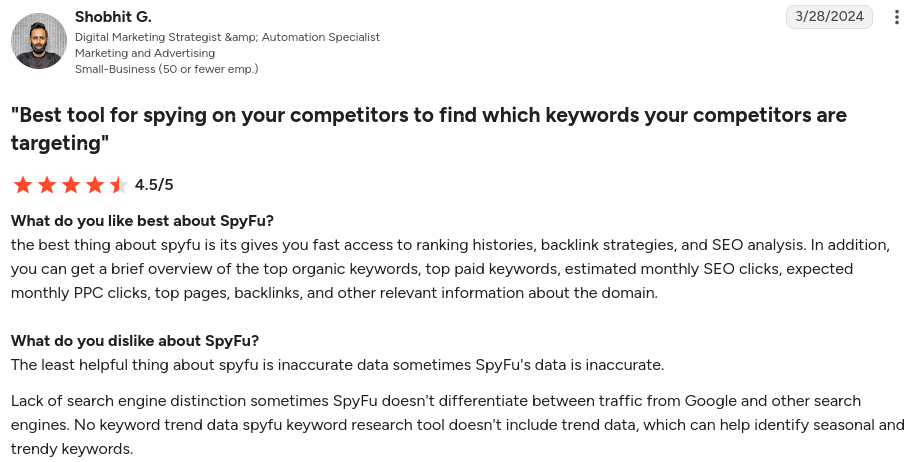Click the second rating star
915x462 pixels.
[x=47, y=185]
